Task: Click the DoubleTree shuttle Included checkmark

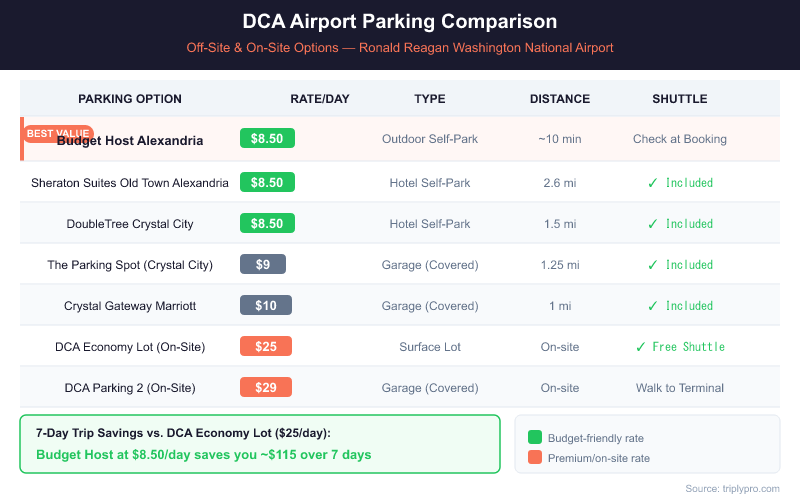Action: (x=652, y=224)
